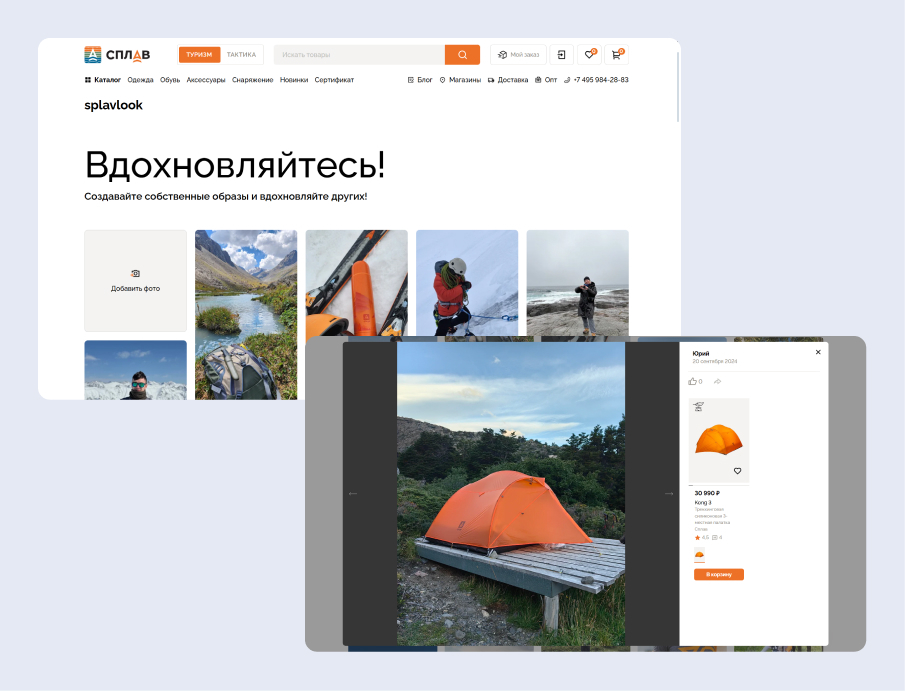The height and width of the screenshot is (691, 905).
Task: Click the login door icon in header
Action: point(562,55)
